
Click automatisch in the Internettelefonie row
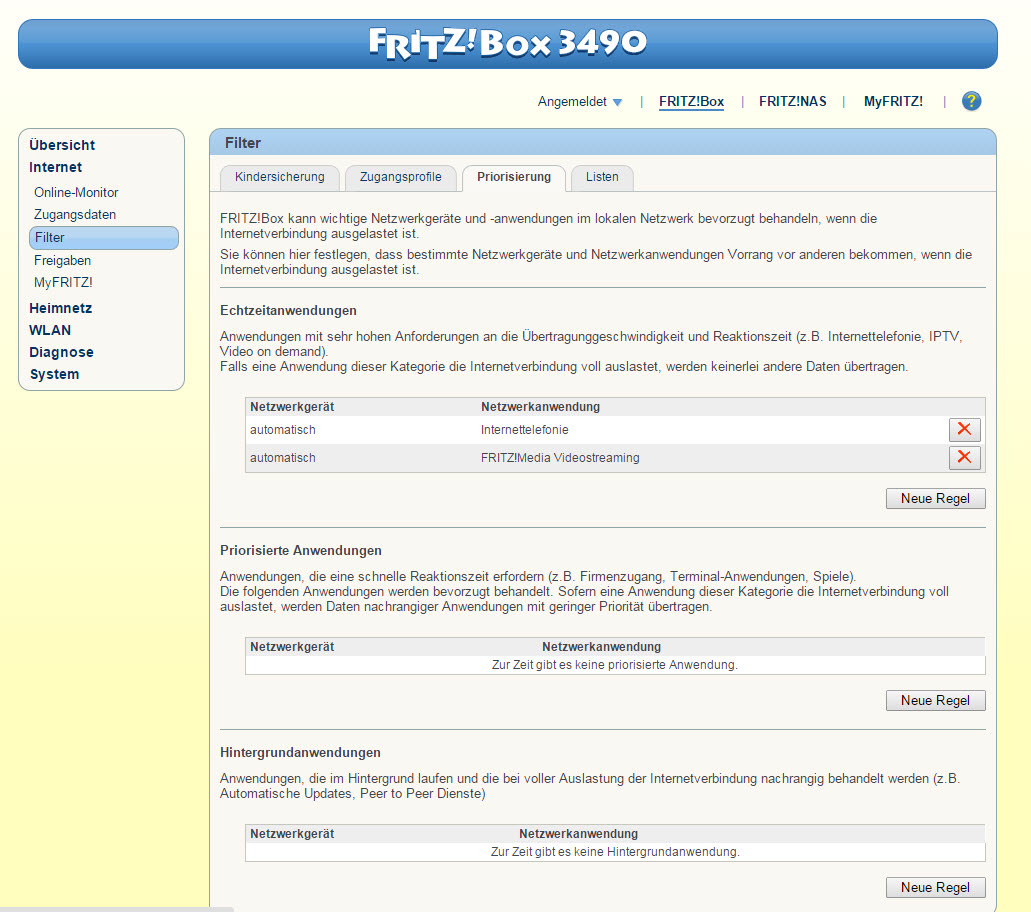pyautogui.click(x=283, y=430)
